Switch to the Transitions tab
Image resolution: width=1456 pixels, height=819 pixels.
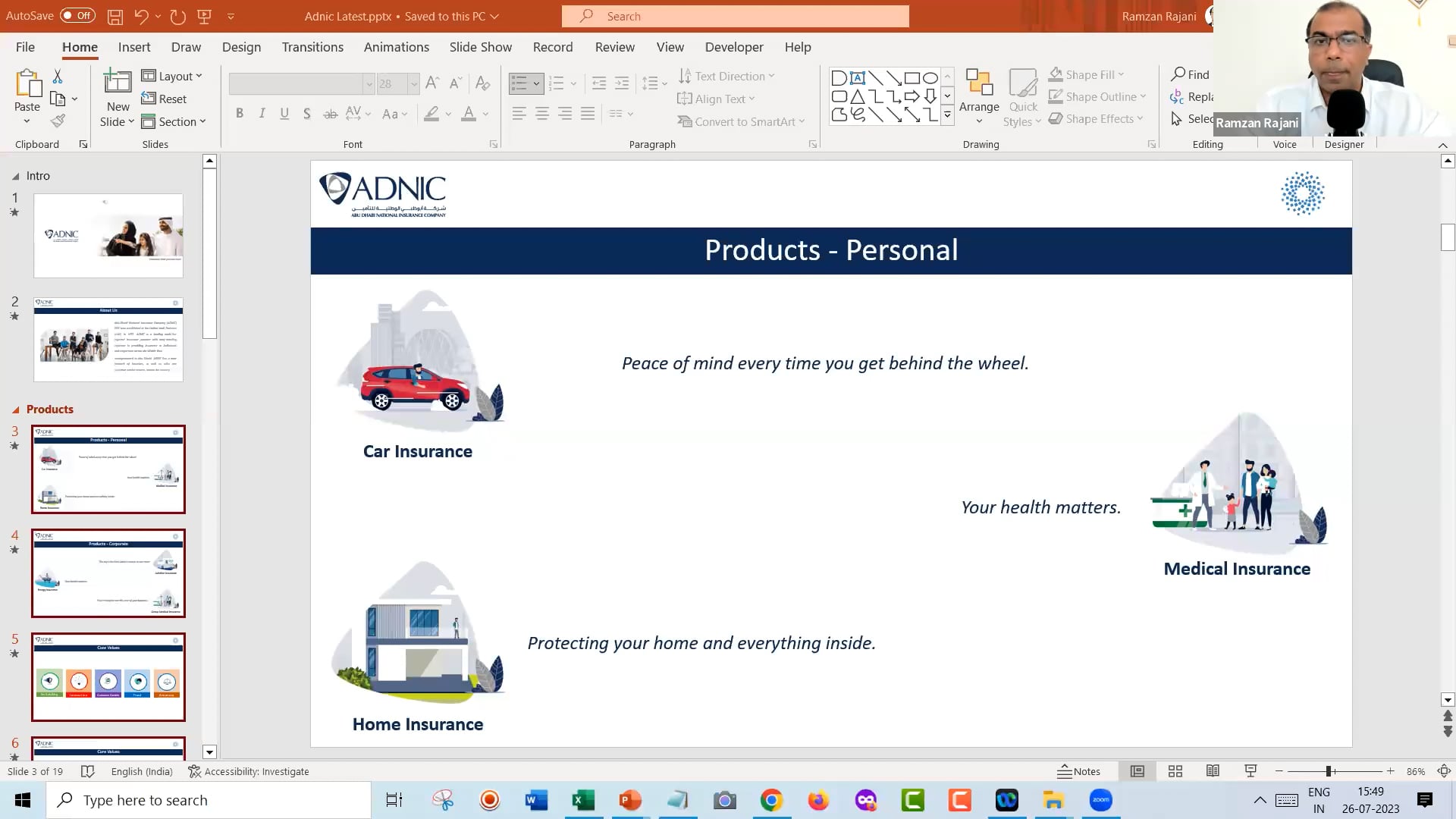(x=312, y=47)
